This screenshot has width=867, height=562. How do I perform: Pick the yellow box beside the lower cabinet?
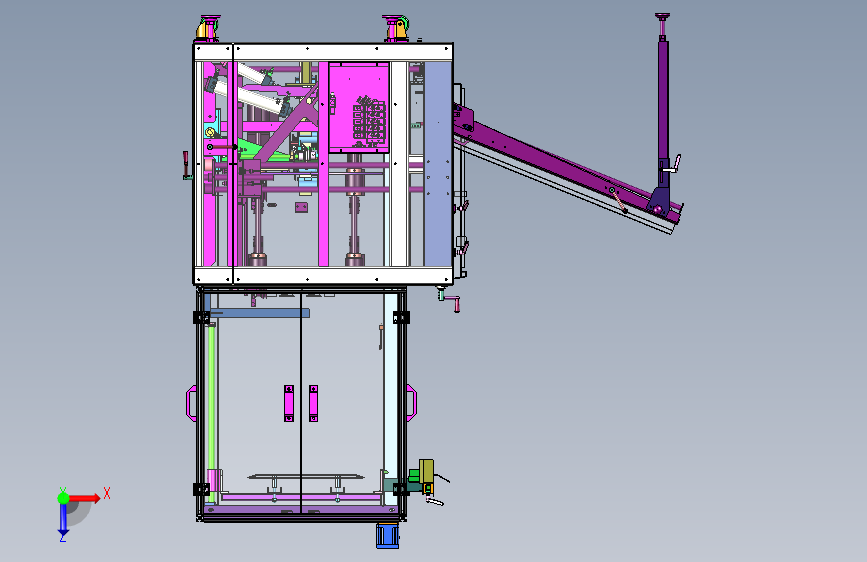(426, 471)
